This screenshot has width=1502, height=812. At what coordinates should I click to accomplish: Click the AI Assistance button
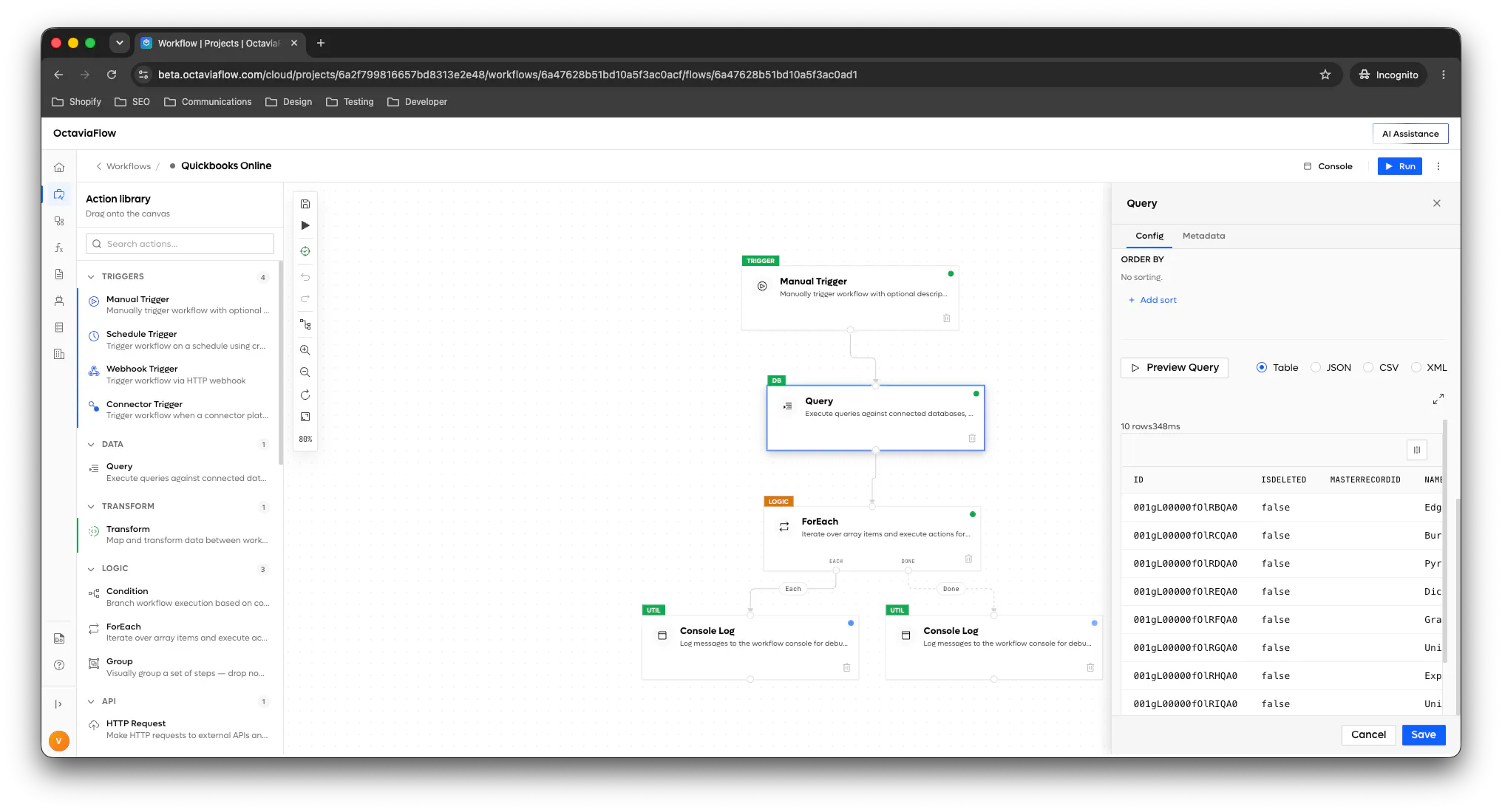click(x=1410, y=134)
